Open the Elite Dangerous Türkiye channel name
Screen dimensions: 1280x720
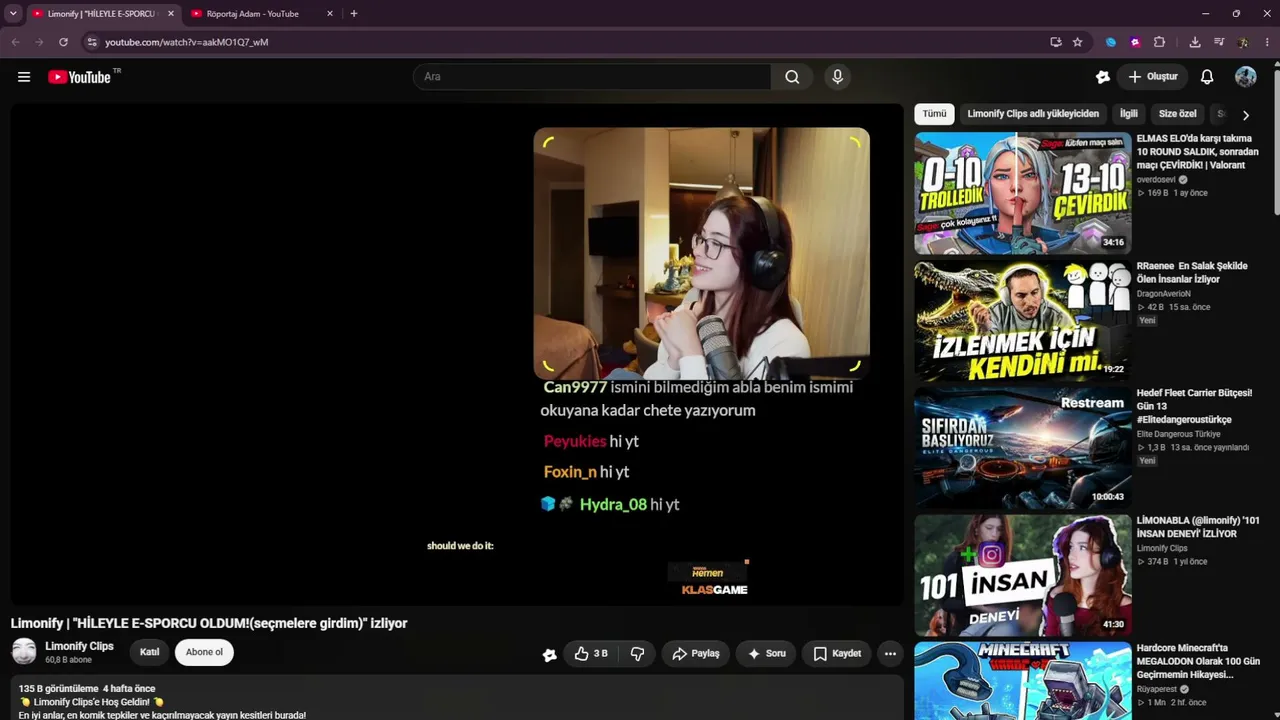click(1179, 434)
